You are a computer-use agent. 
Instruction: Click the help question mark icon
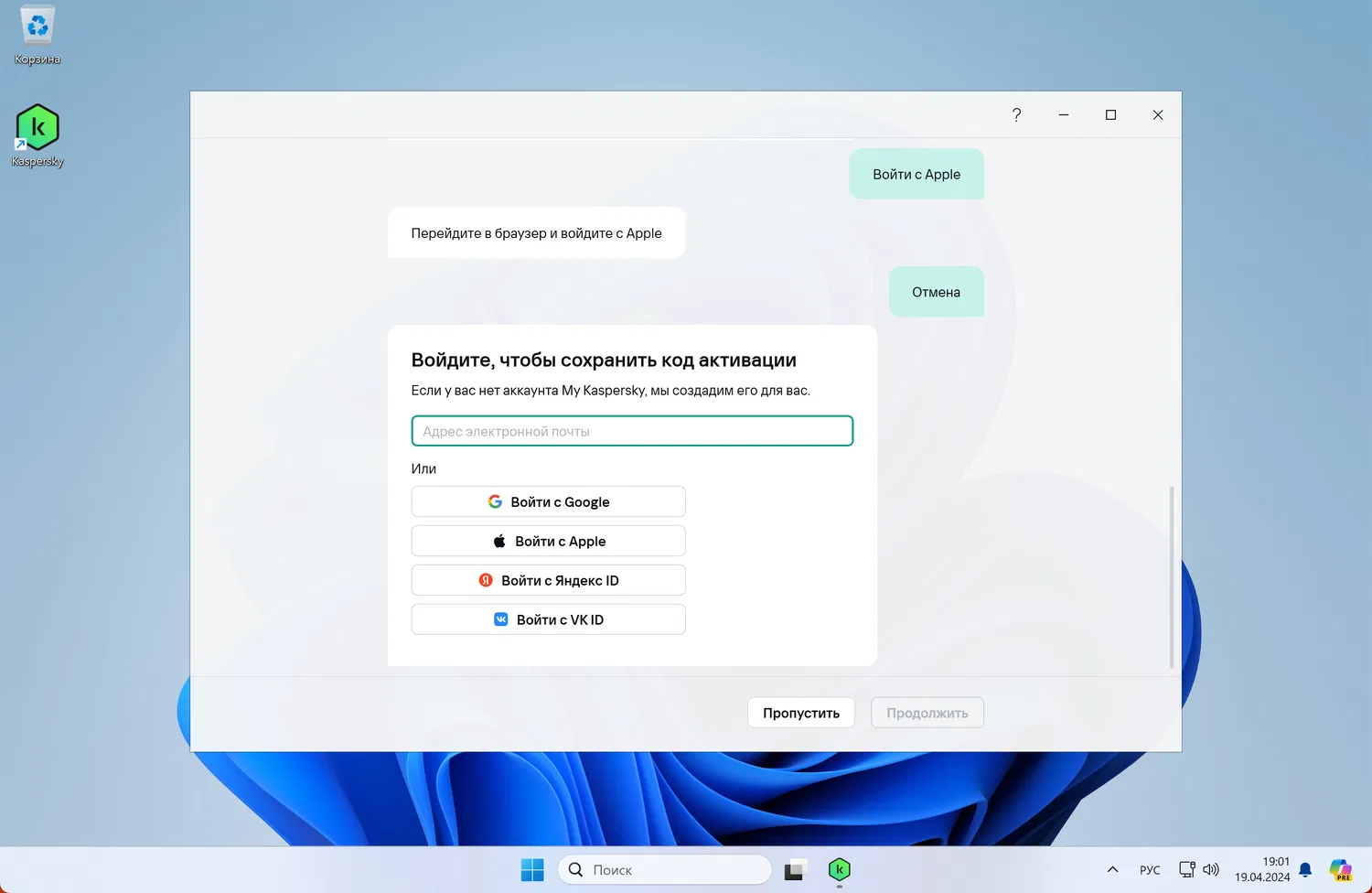coord(1016,114)
